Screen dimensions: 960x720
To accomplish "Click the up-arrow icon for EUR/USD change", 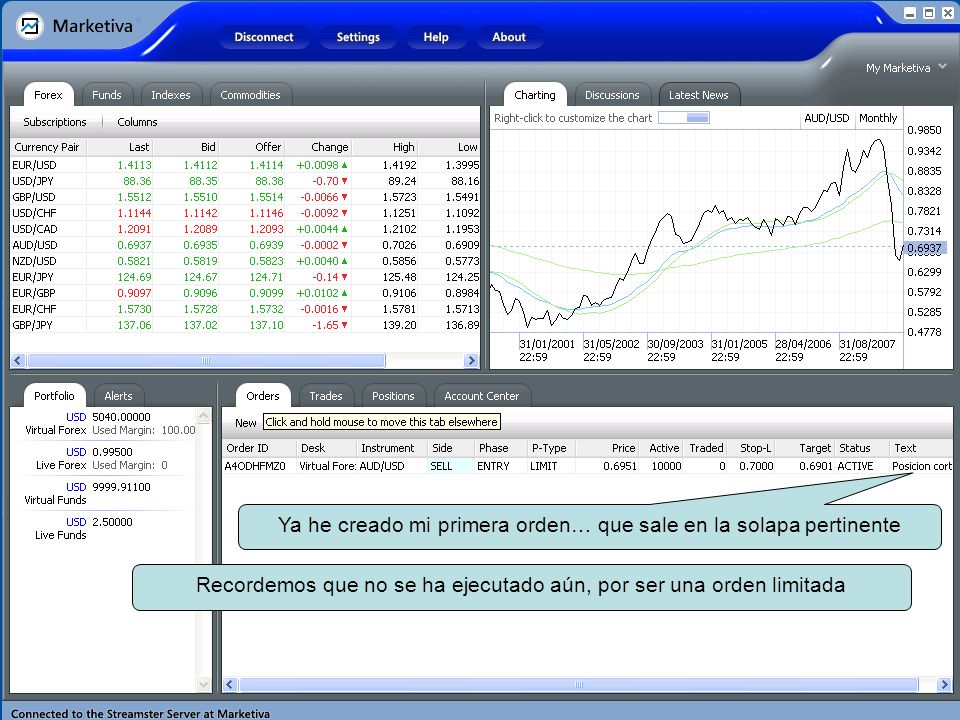I will point(345,165).
